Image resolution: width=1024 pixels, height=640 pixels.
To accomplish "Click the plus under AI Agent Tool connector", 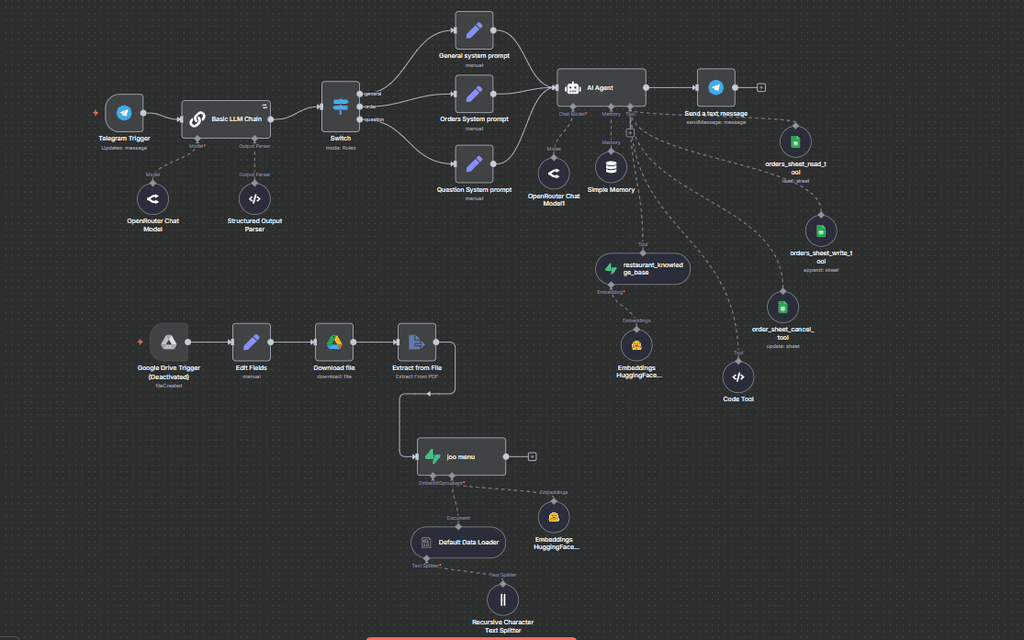I will (x=630, y=133).
